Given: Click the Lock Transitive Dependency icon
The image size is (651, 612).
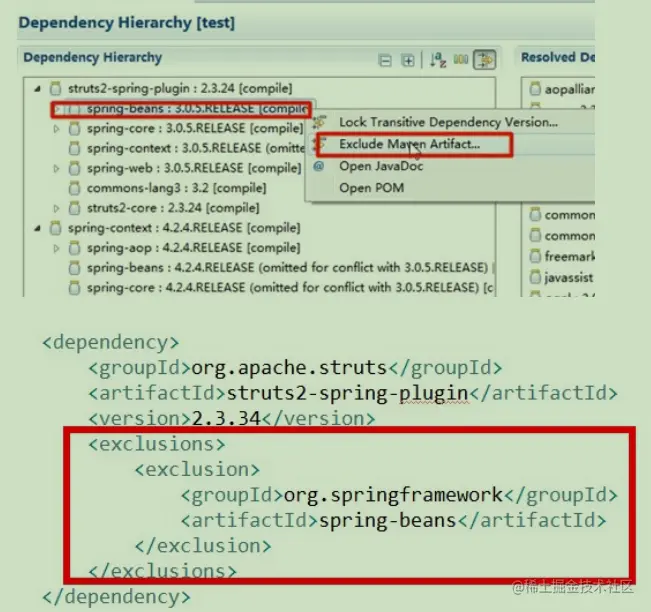Looking at the screenshot, I should coord(319,122).
